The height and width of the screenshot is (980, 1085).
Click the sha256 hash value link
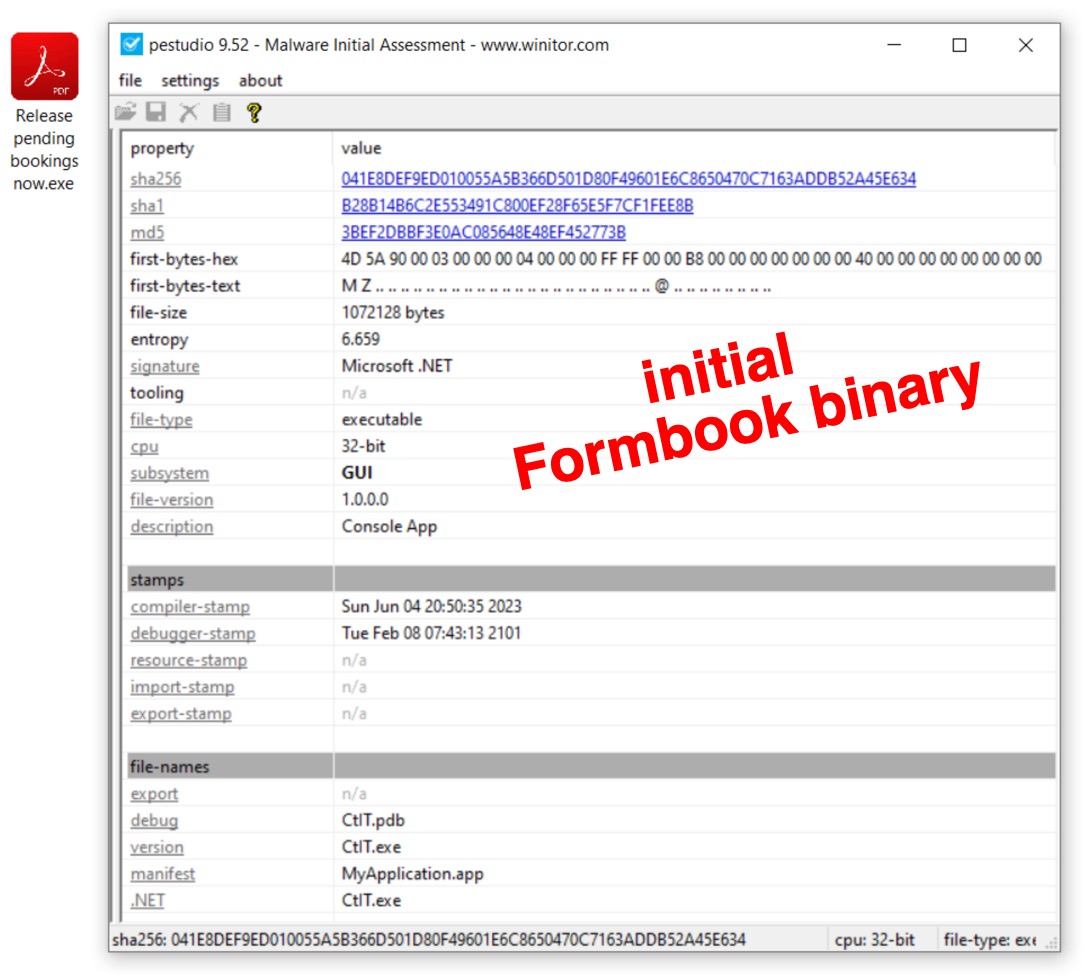[628, 179]
